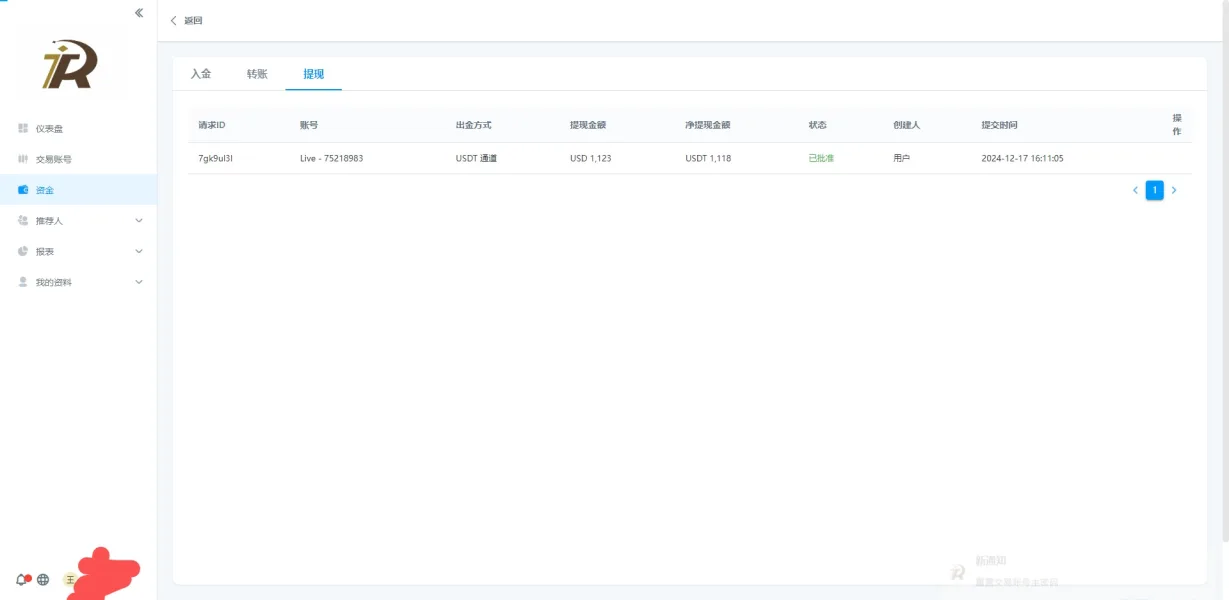Select the 提现 tab
Viewport: 1229px width, 600px height.
(x=313, y=74)
